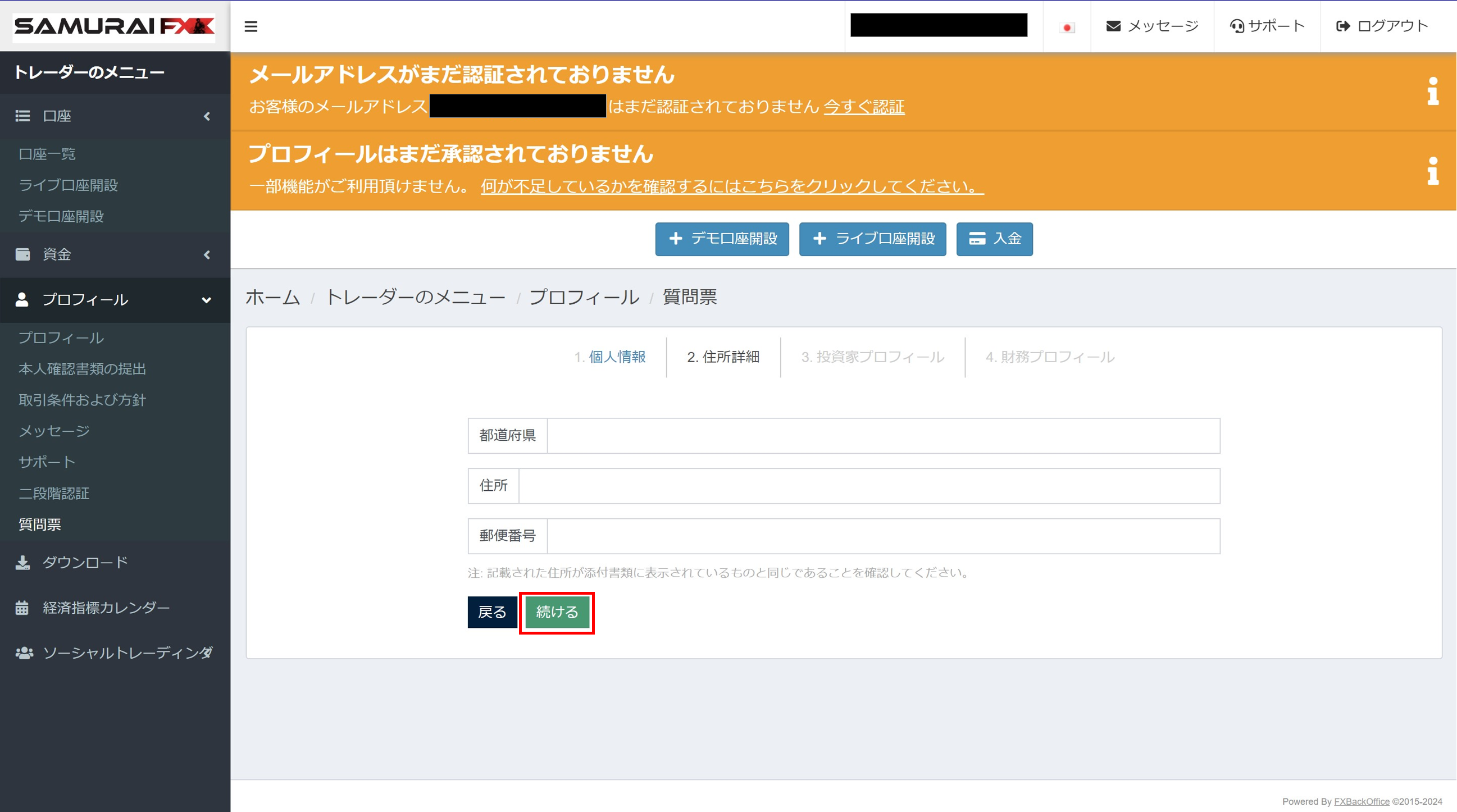
Task: Open 本人確認書類の提出 in sidebar
Action: 82,369
